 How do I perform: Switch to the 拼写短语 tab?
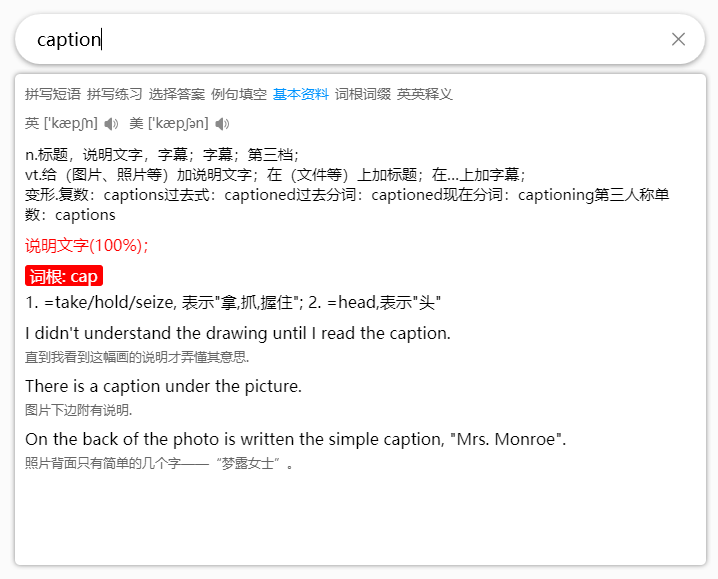click(x=53, y=94)
